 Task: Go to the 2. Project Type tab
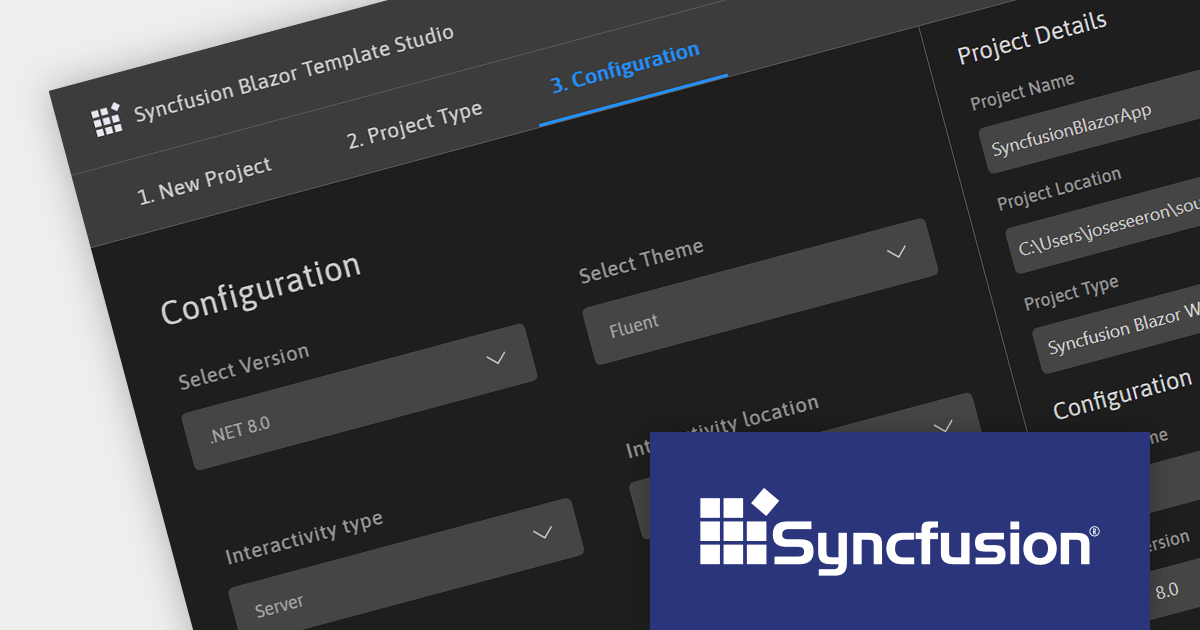[x=414, y=124]
